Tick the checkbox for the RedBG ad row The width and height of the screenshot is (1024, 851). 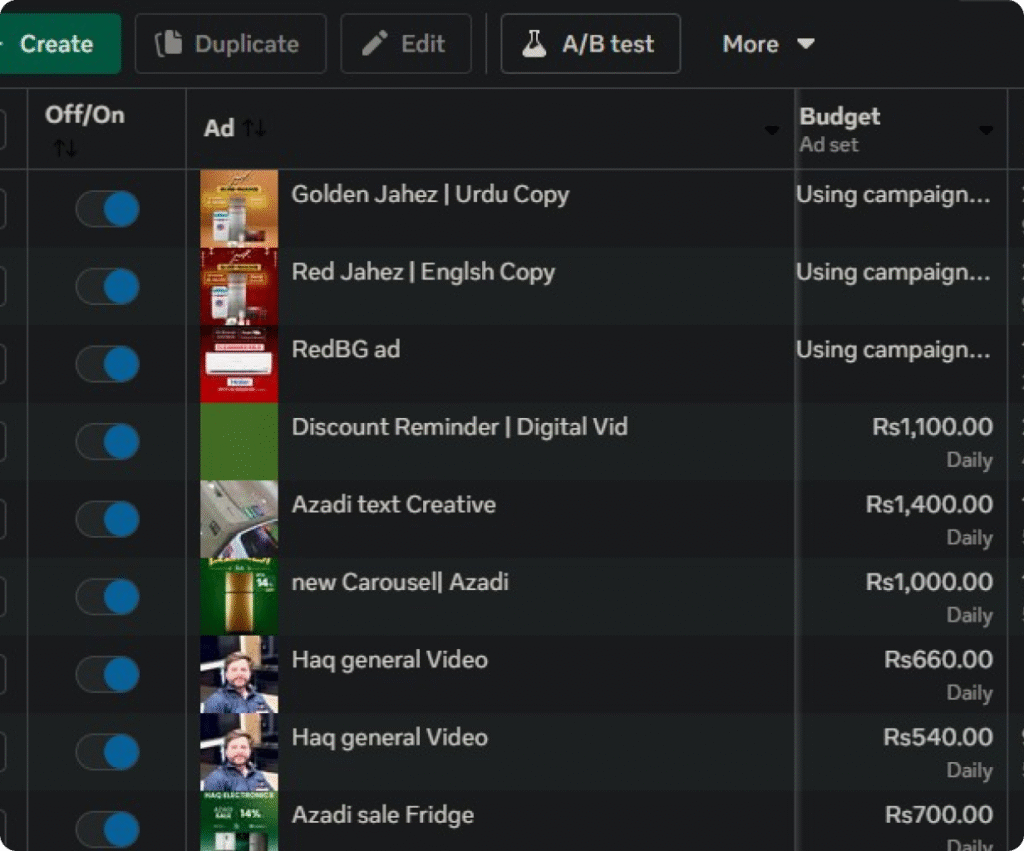pos(2,364)
